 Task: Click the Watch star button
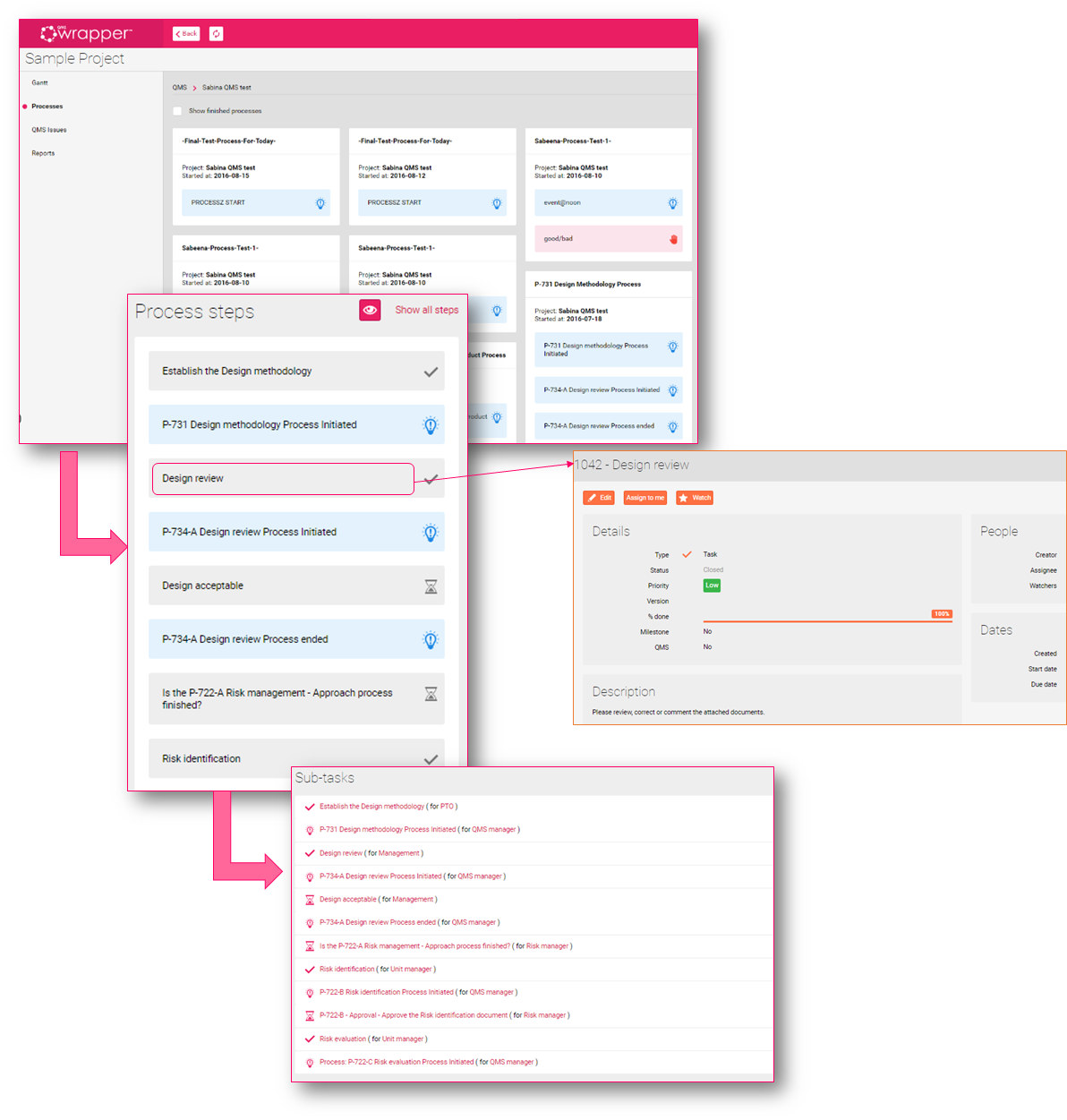point(695,498)
